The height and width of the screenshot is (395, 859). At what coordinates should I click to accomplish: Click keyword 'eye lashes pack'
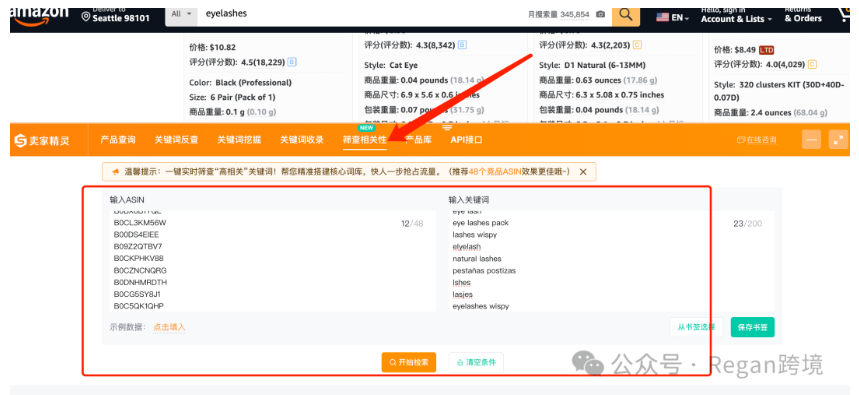point(480,223)
